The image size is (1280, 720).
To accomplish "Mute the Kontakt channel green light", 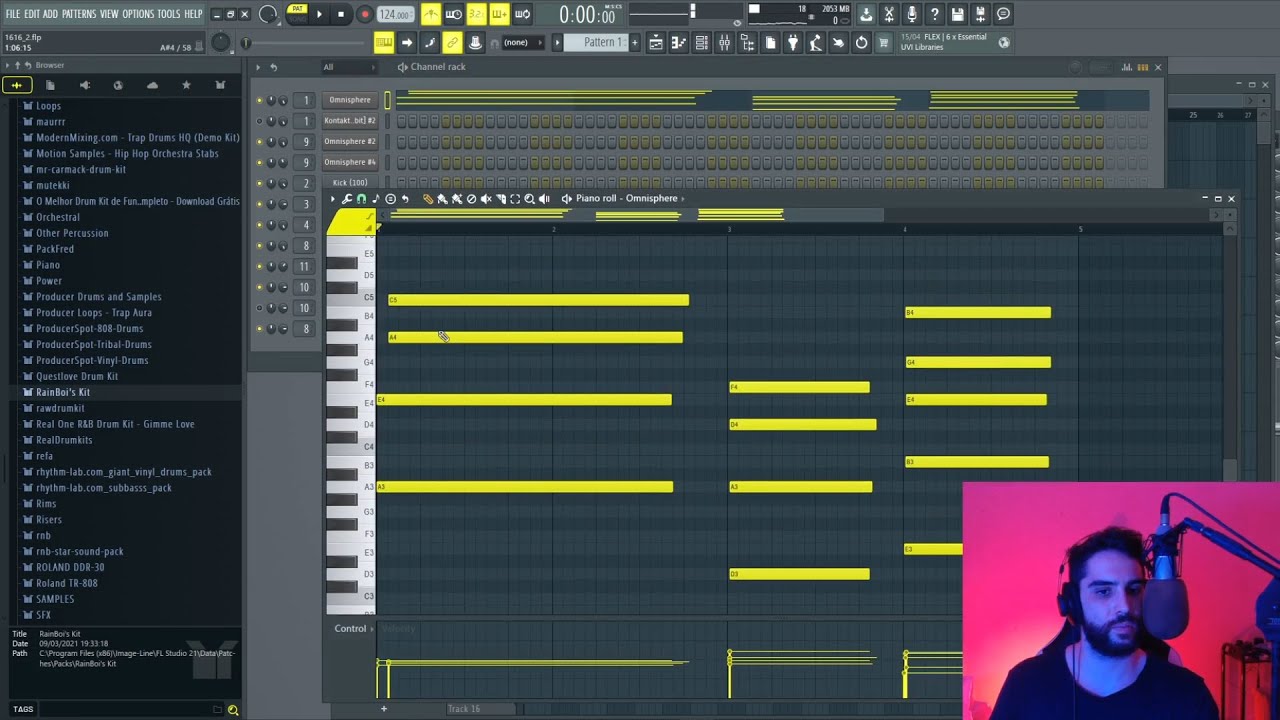I will click(x=259, y=121).
